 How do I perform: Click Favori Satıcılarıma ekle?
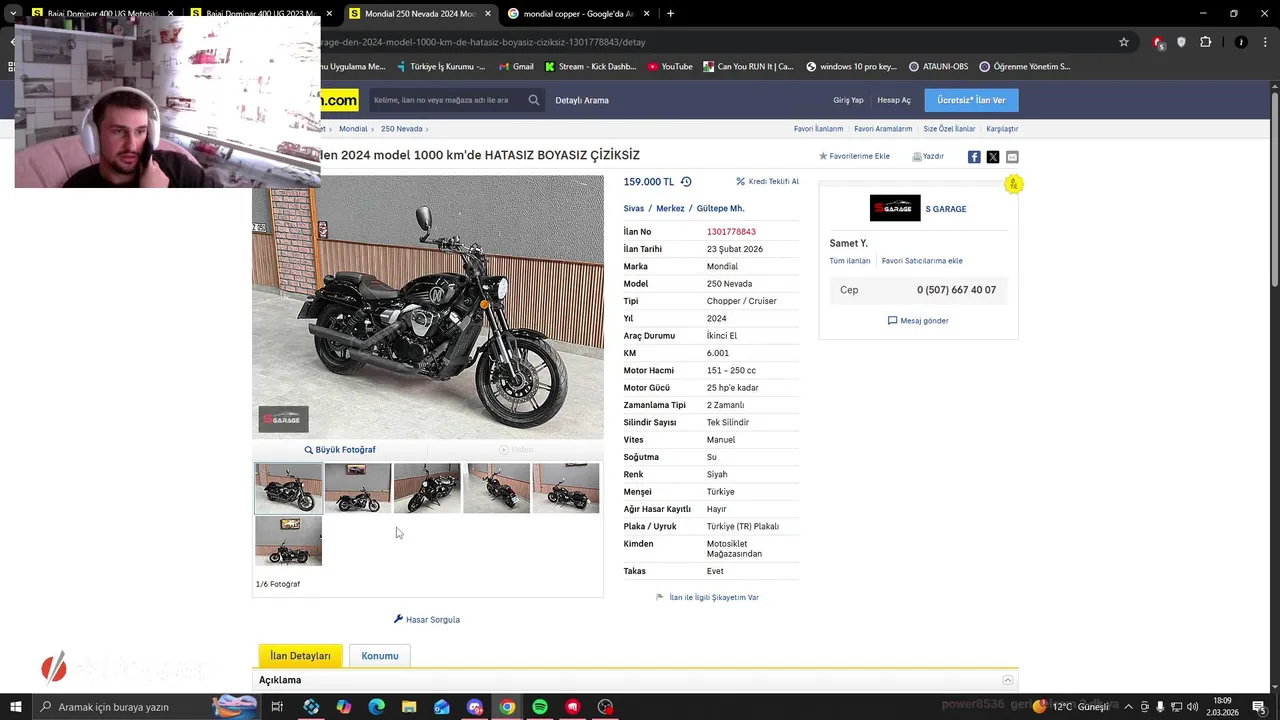tap(922, 261)
